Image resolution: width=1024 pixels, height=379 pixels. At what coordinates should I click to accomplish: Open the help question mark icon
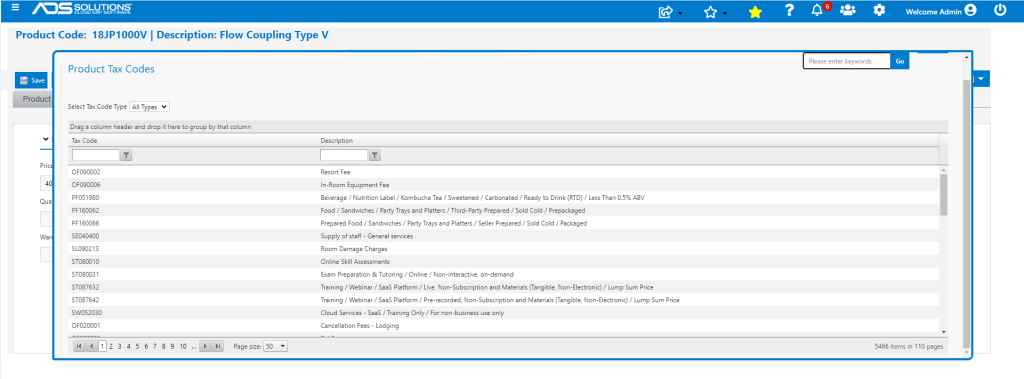pyautogui.click(x=789, y=10)
